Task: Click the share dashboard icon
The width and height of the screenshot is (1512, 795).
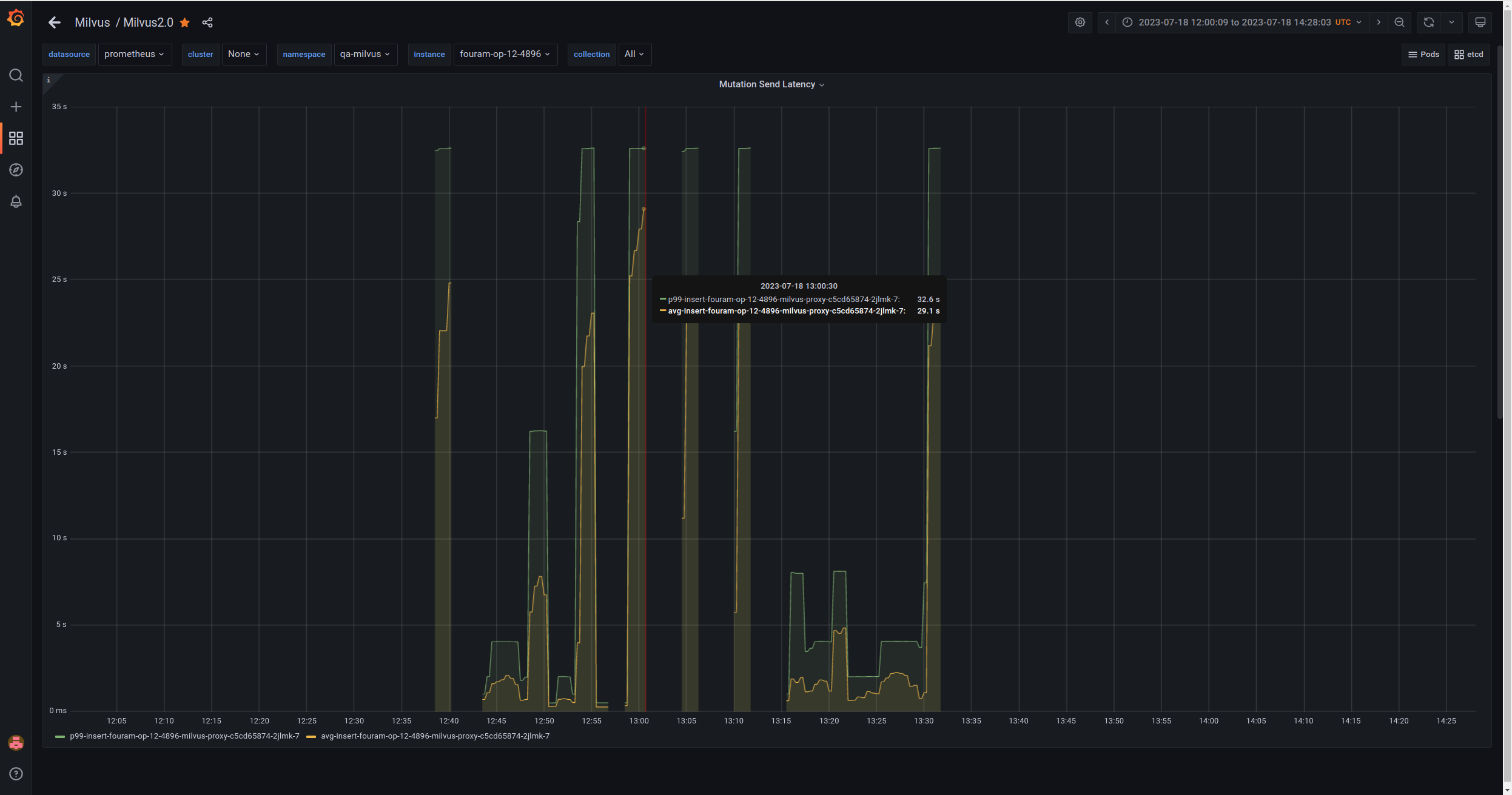Action: point(207,23)
